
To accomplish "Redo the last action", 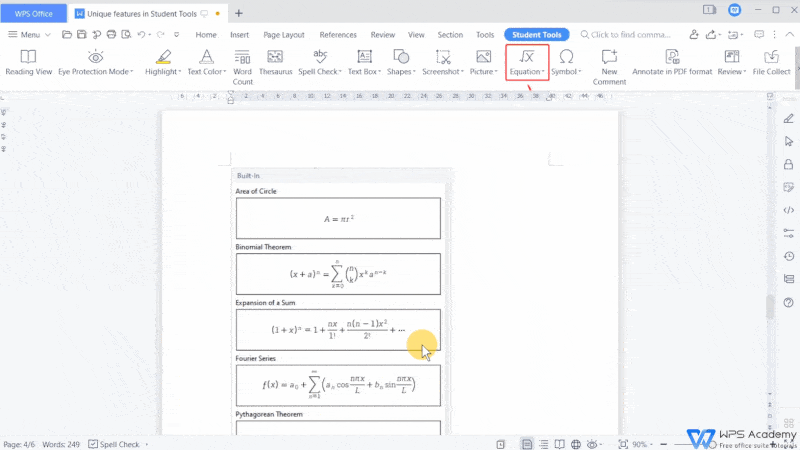I will click(x=161, y=35).
